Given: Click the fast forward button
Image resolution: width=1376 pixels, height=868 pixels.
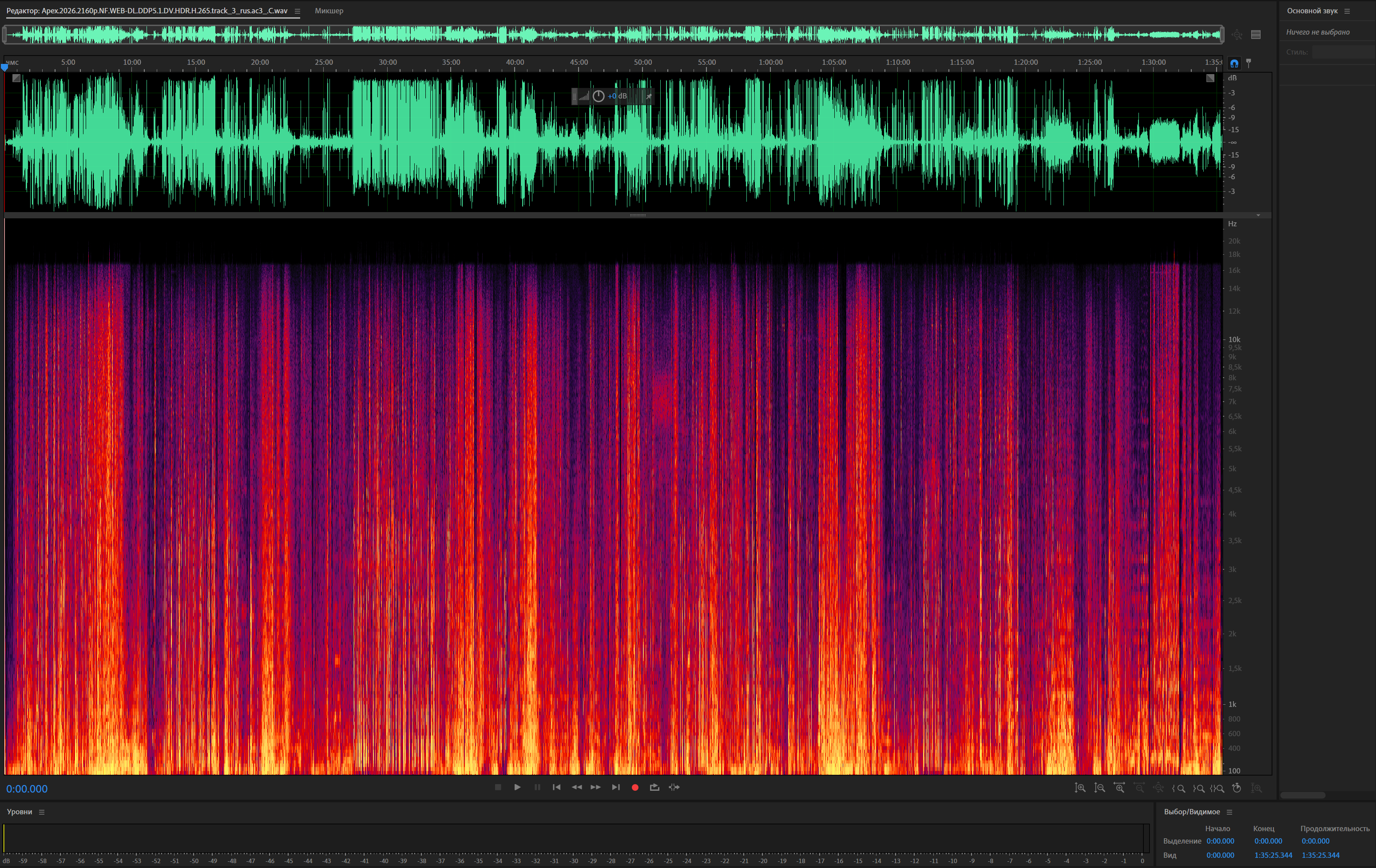Looking at the screenshot, I should [x=595, y=788].
